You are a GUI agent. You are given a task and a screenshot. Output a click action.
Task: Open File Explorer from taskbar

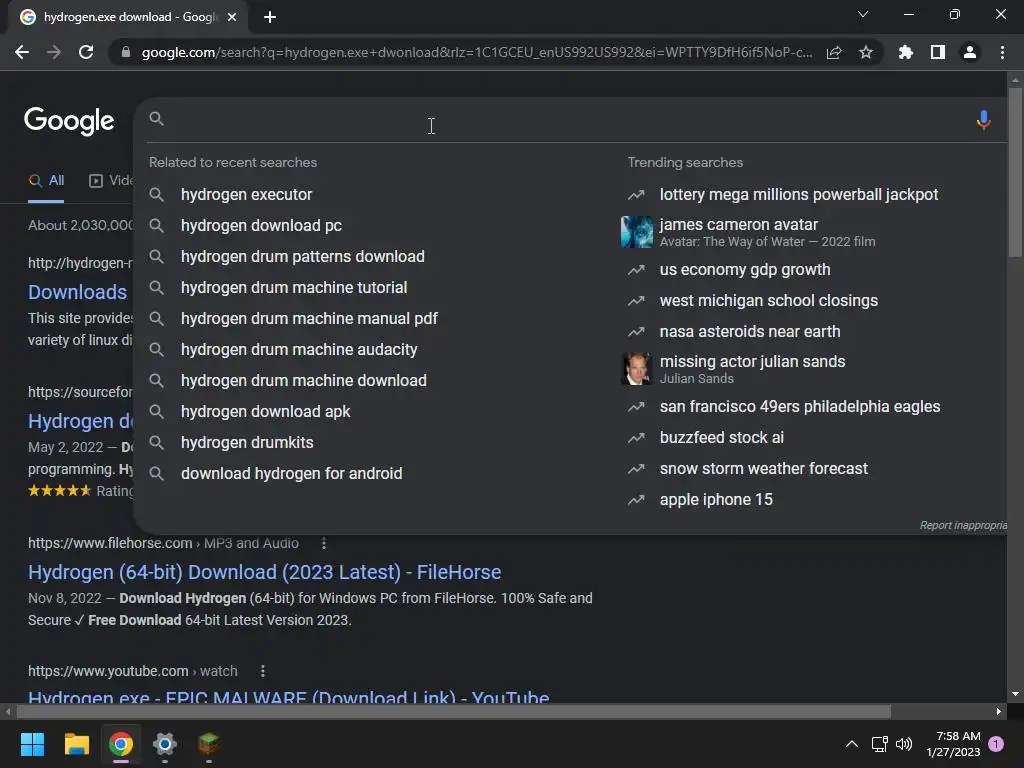click(76, 744)
